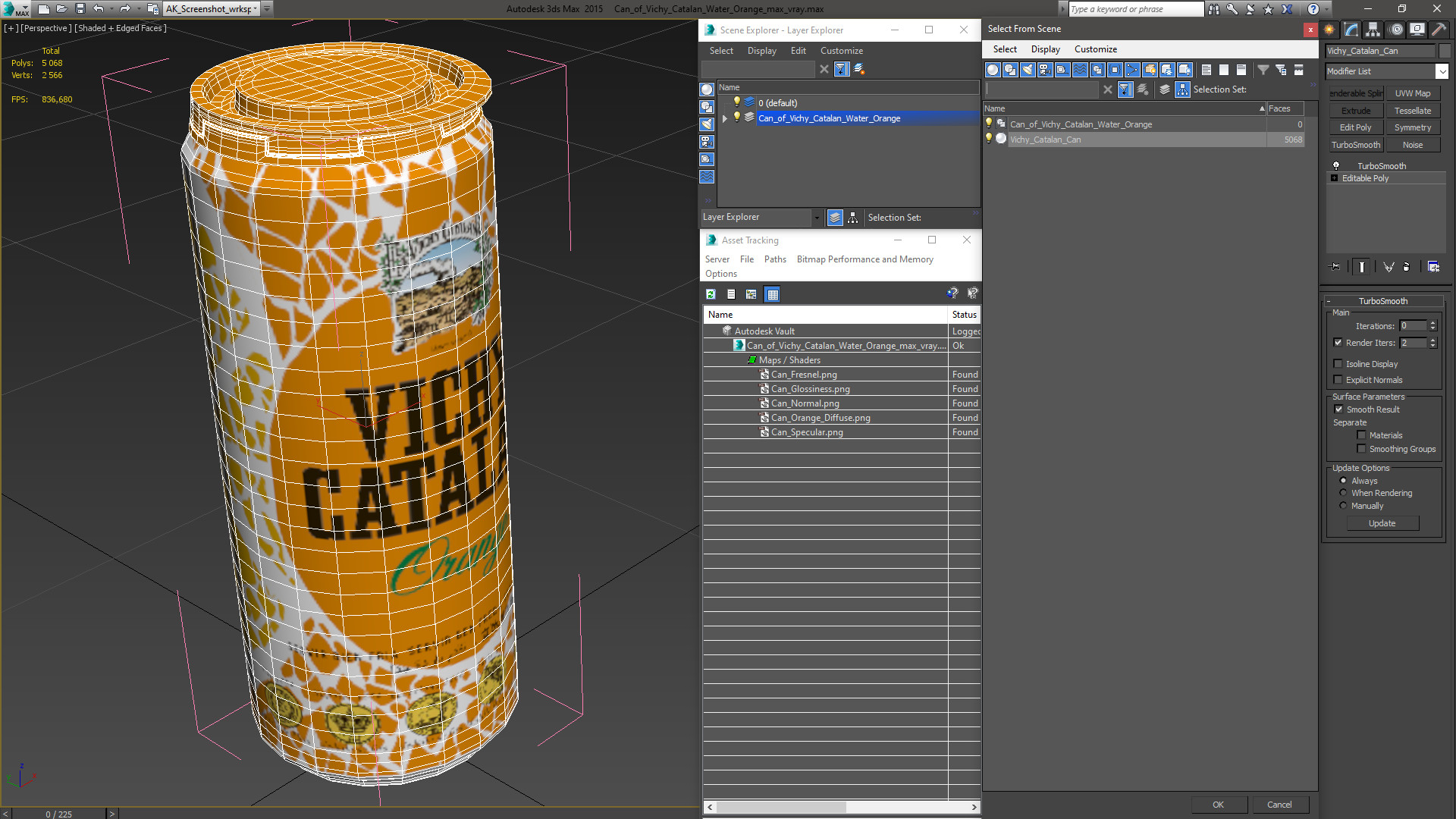1456x819 pixels.
Task: Select the Manually update option
Action: coord(1343,506)
